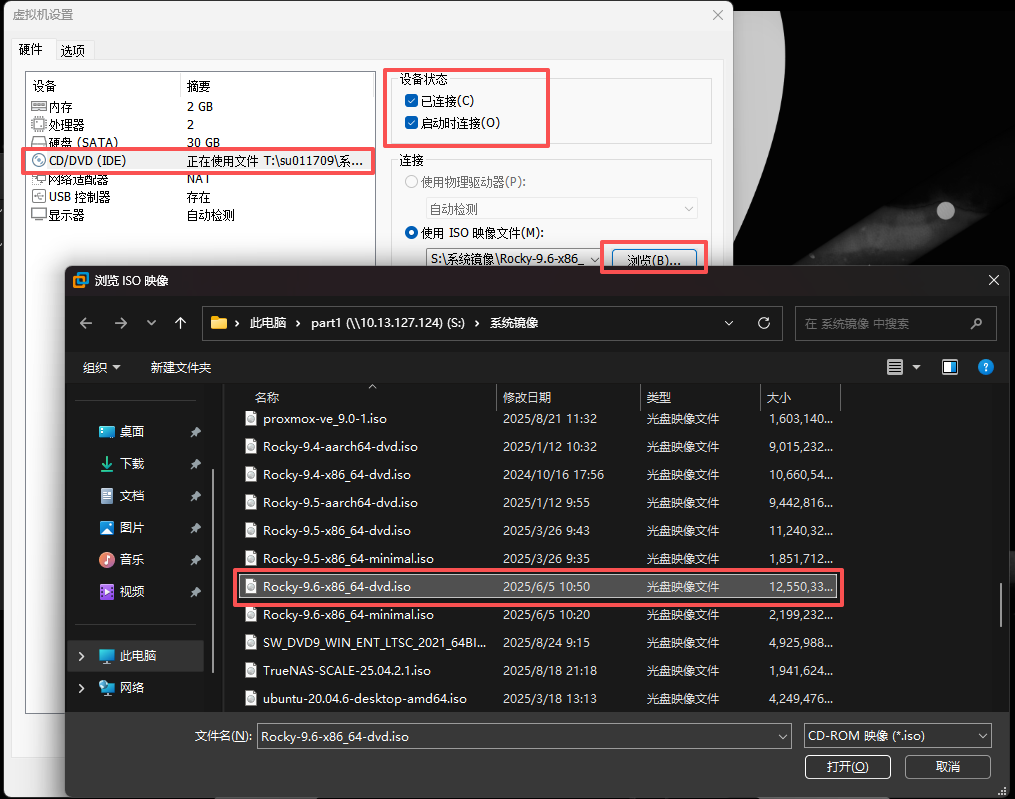Toggle the 启动时连接 checkbox
The width and height of the screenshot is (1015, 799).
411,123
